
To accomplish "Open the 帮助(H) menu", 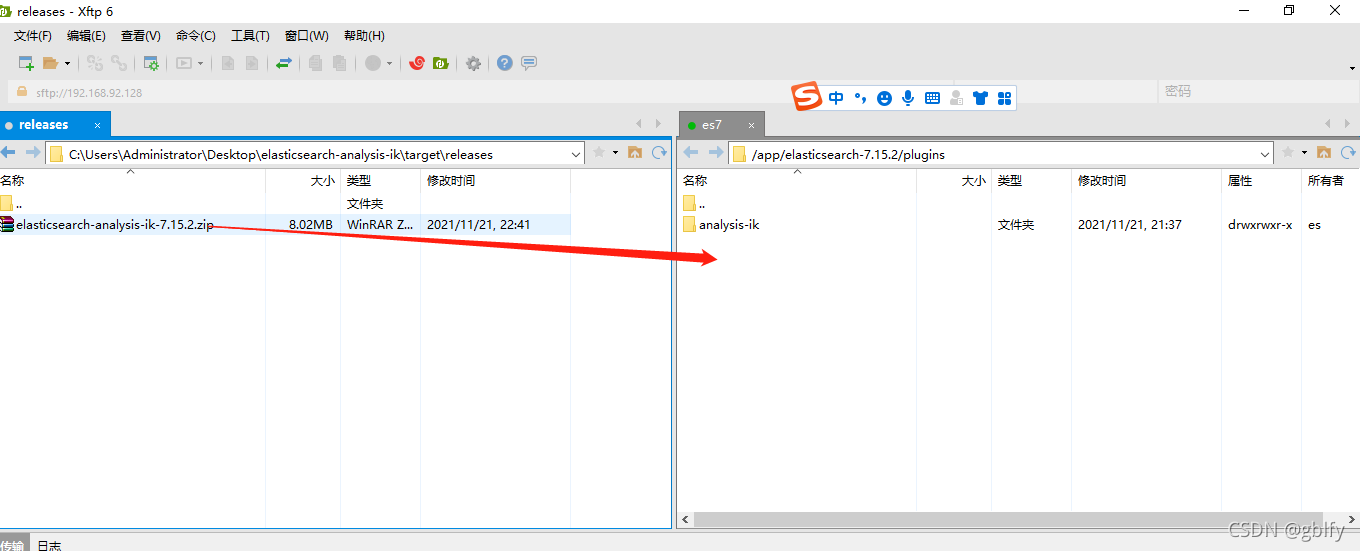I will (364, 35).
